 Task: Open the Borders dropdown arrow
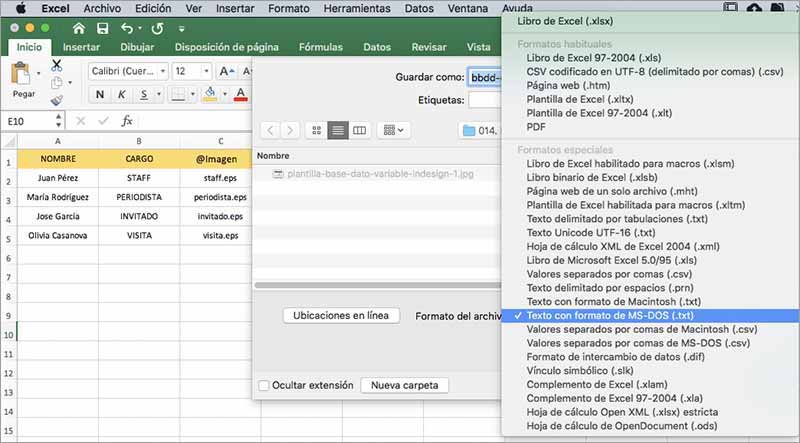click(192, 94)
